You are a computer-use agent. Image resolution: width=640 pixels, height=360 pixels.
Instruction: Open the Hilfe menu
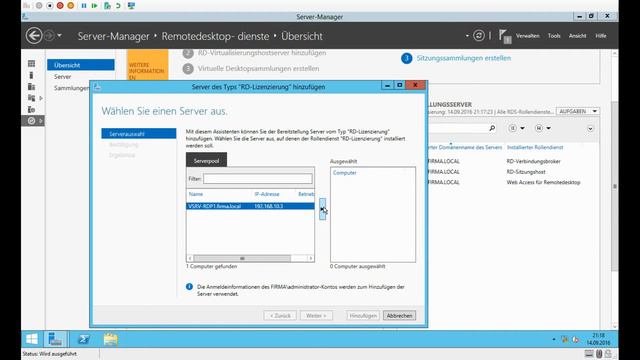point(600,36)
